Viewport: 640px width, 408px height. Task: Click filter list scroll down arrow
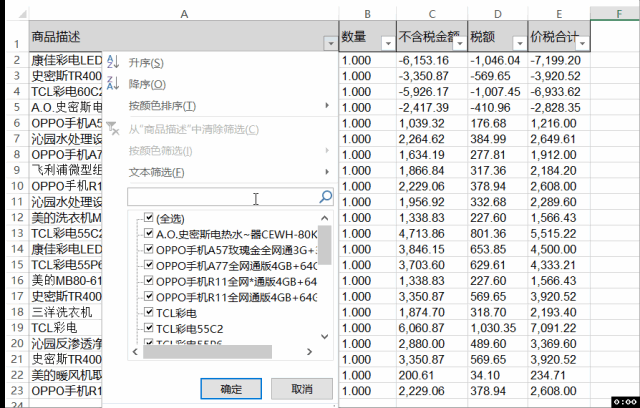[324, 337]
